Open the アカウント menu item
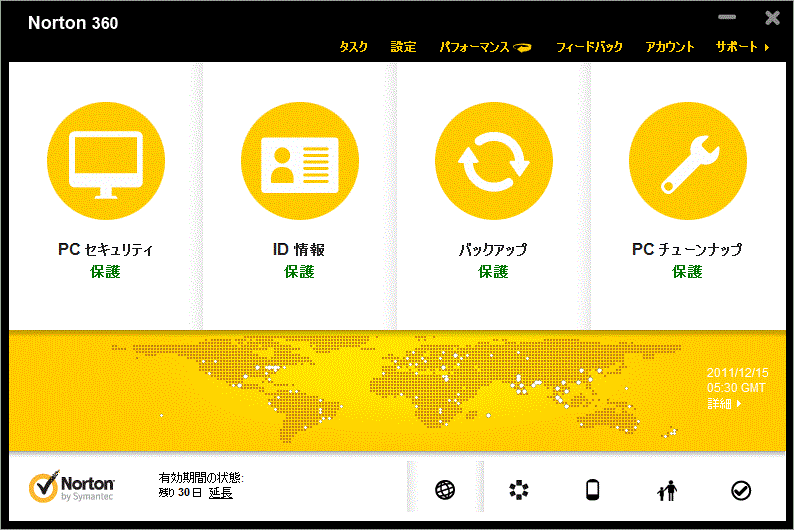The image size is (794, 530). [669, 47]
